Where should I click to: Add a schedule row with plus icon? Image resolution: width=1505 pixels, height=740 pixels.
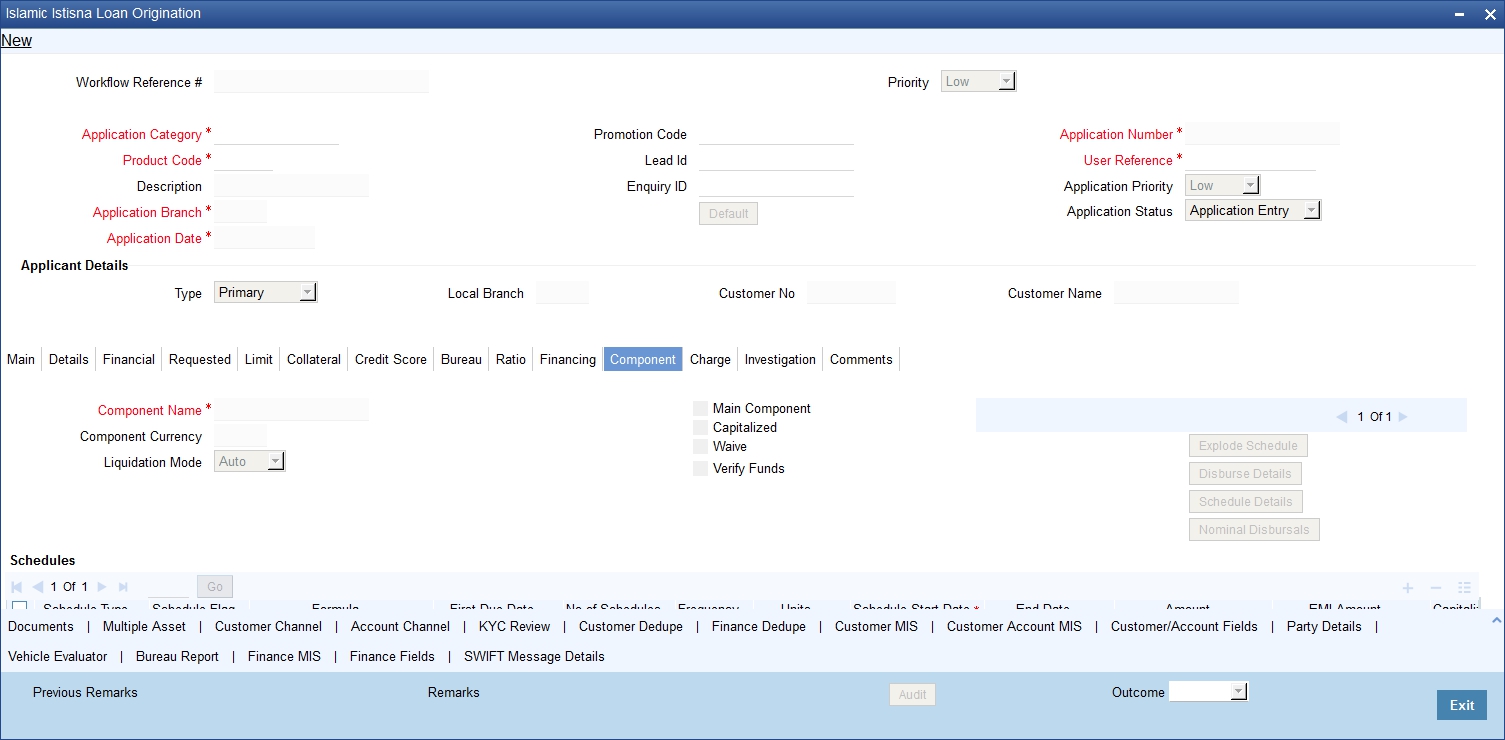pyautogui.click(x=1408, y=588)
